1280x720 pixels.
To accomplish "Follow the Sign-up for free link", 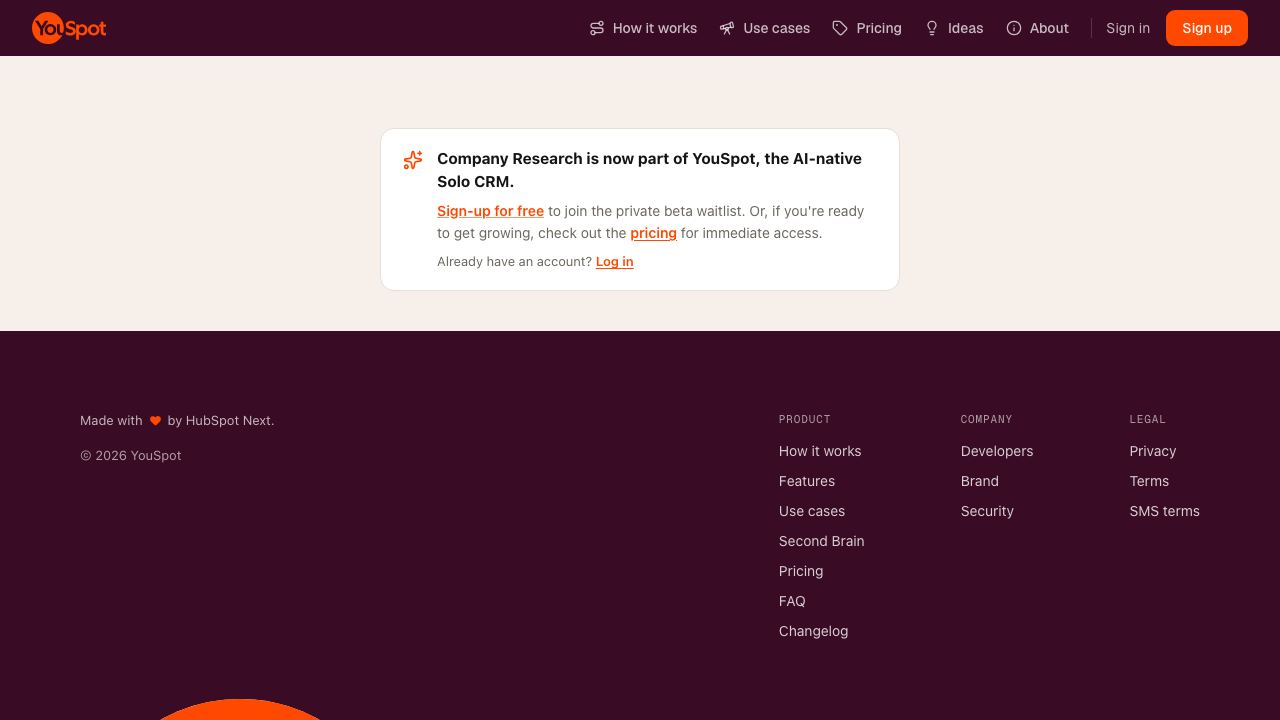I will 490,211.
